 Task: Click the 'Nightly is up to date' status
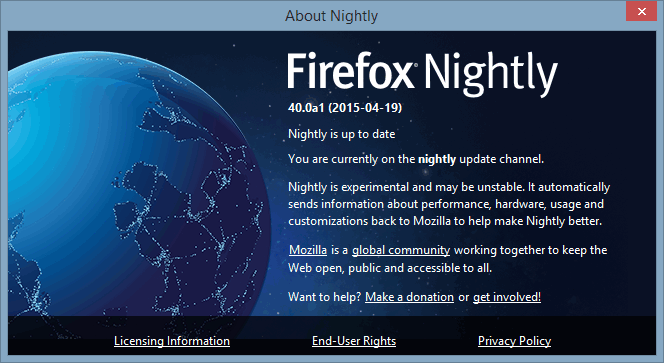[x=342, y=134]
